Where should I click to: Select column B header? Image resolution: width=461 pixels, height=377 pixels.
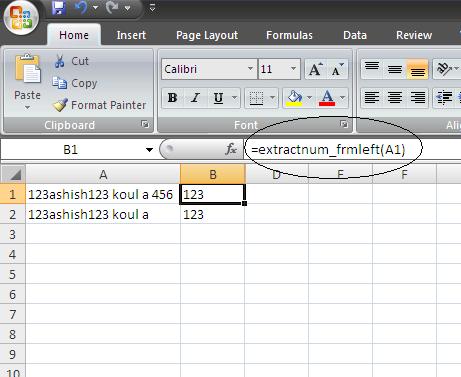[213, 174]
